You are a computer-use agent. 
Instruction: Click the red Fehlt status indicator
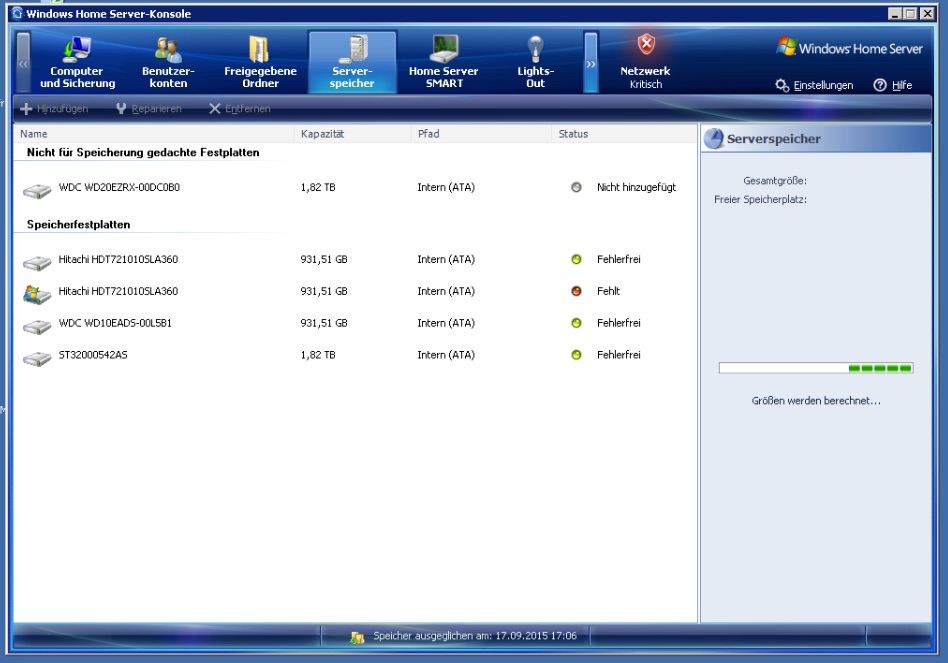tap(576, 291)
